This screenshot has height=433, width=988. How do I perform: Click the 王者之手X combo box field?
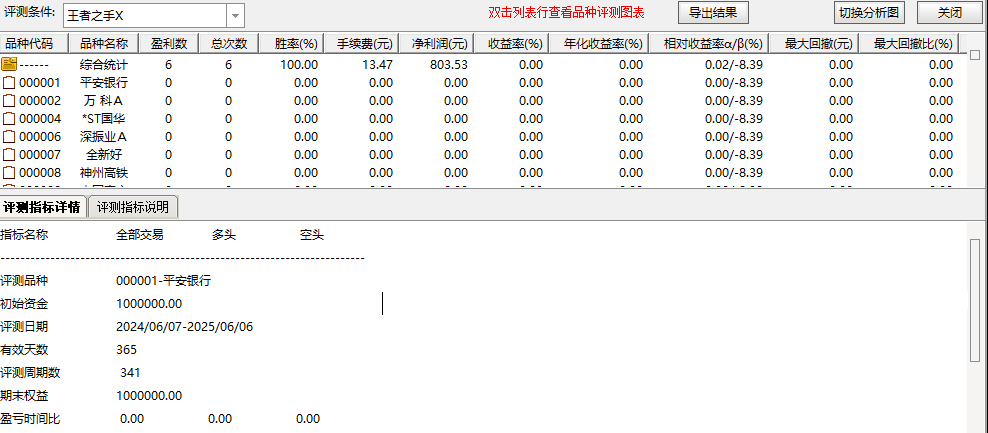144,16
